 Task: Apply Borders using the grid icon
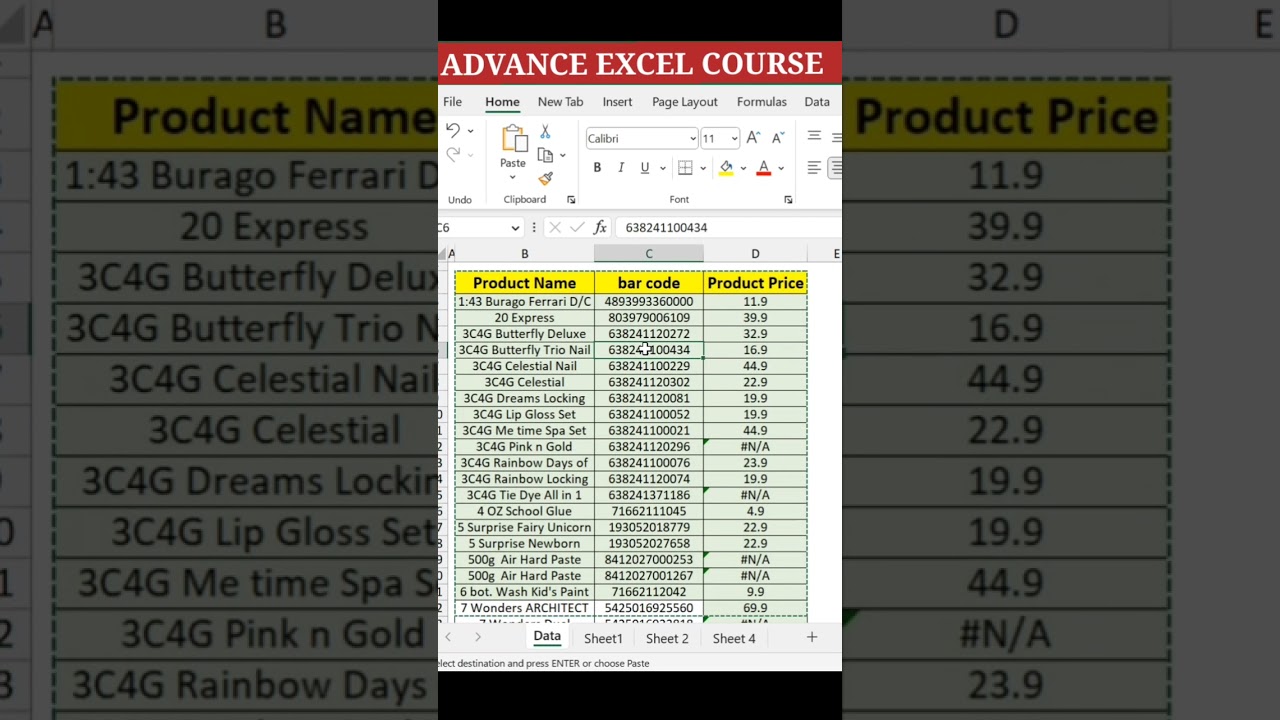685,168
